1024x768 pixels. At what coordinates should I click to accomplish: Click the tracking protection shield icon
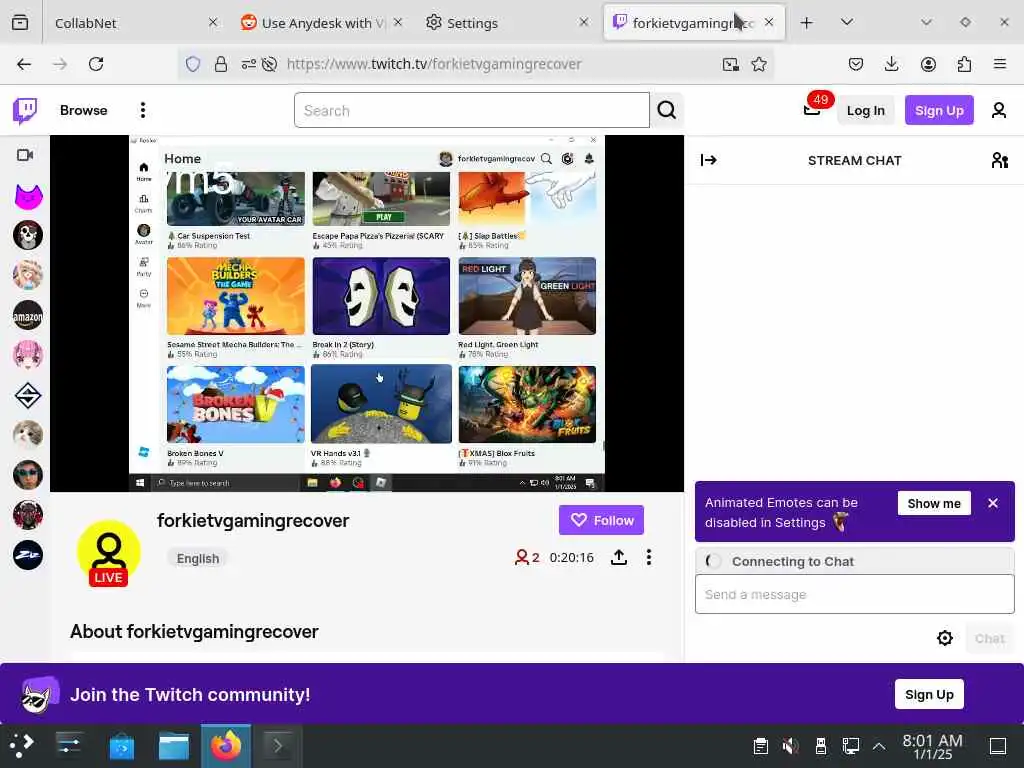[x=193, y=64]
